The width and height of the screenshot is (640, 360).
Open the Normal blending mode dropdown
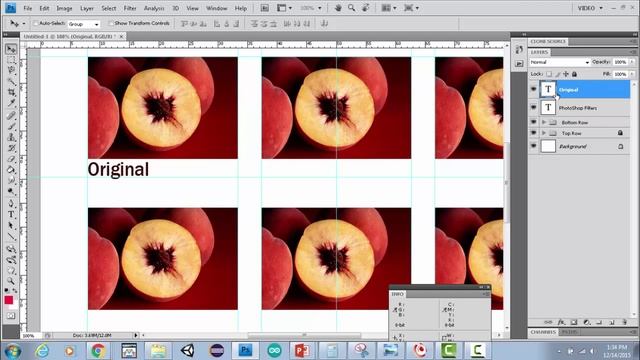tap(559, 62)
